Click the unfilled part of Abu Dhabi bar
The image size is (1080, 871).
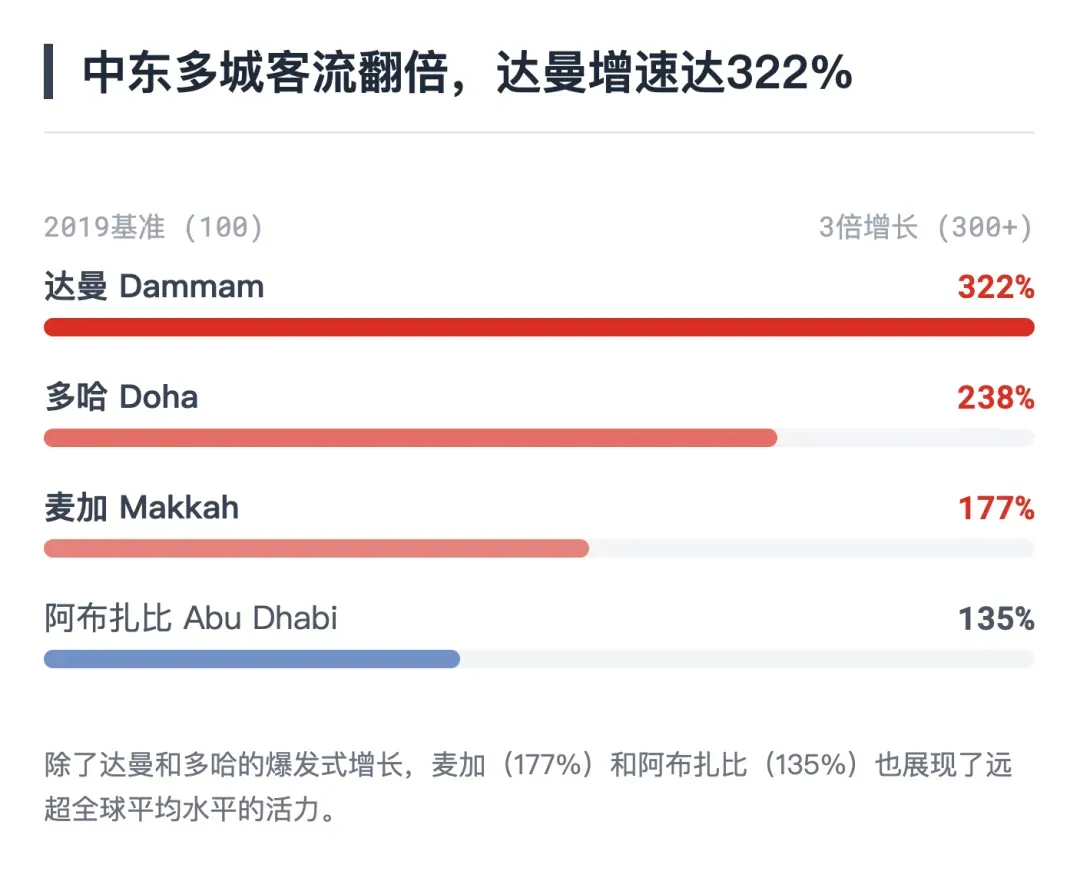[747, 659]
